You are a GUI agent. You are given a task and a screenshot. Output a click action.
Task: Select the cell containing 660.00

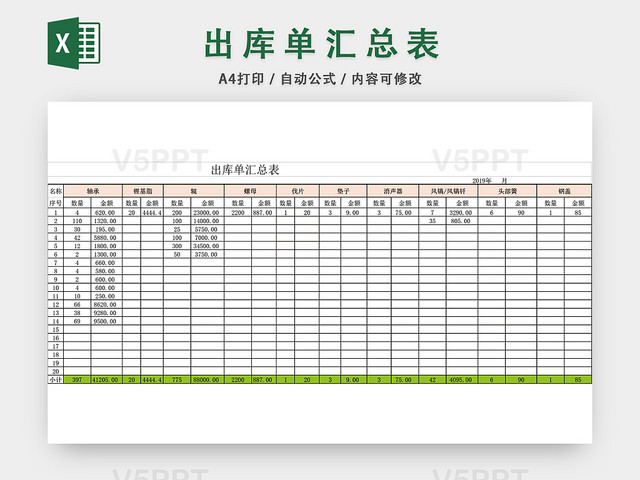tap(107, 263)
